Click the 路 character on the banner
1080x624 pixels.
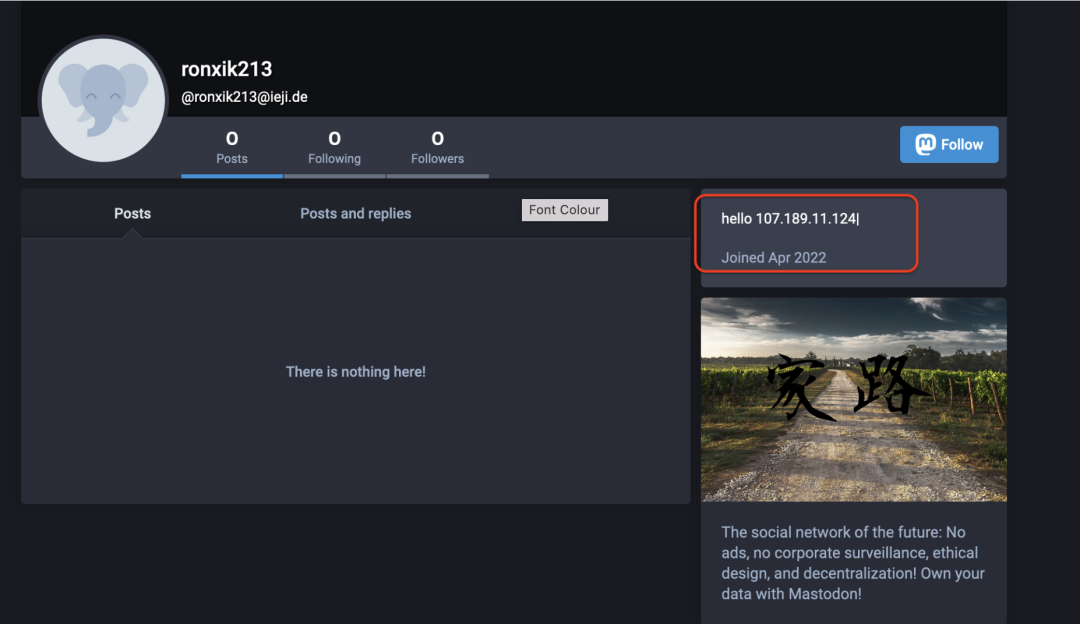coord(887,385)
